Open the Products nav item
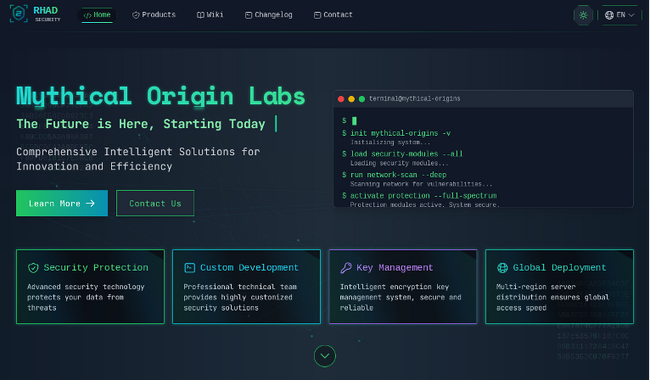 [154, 15]
